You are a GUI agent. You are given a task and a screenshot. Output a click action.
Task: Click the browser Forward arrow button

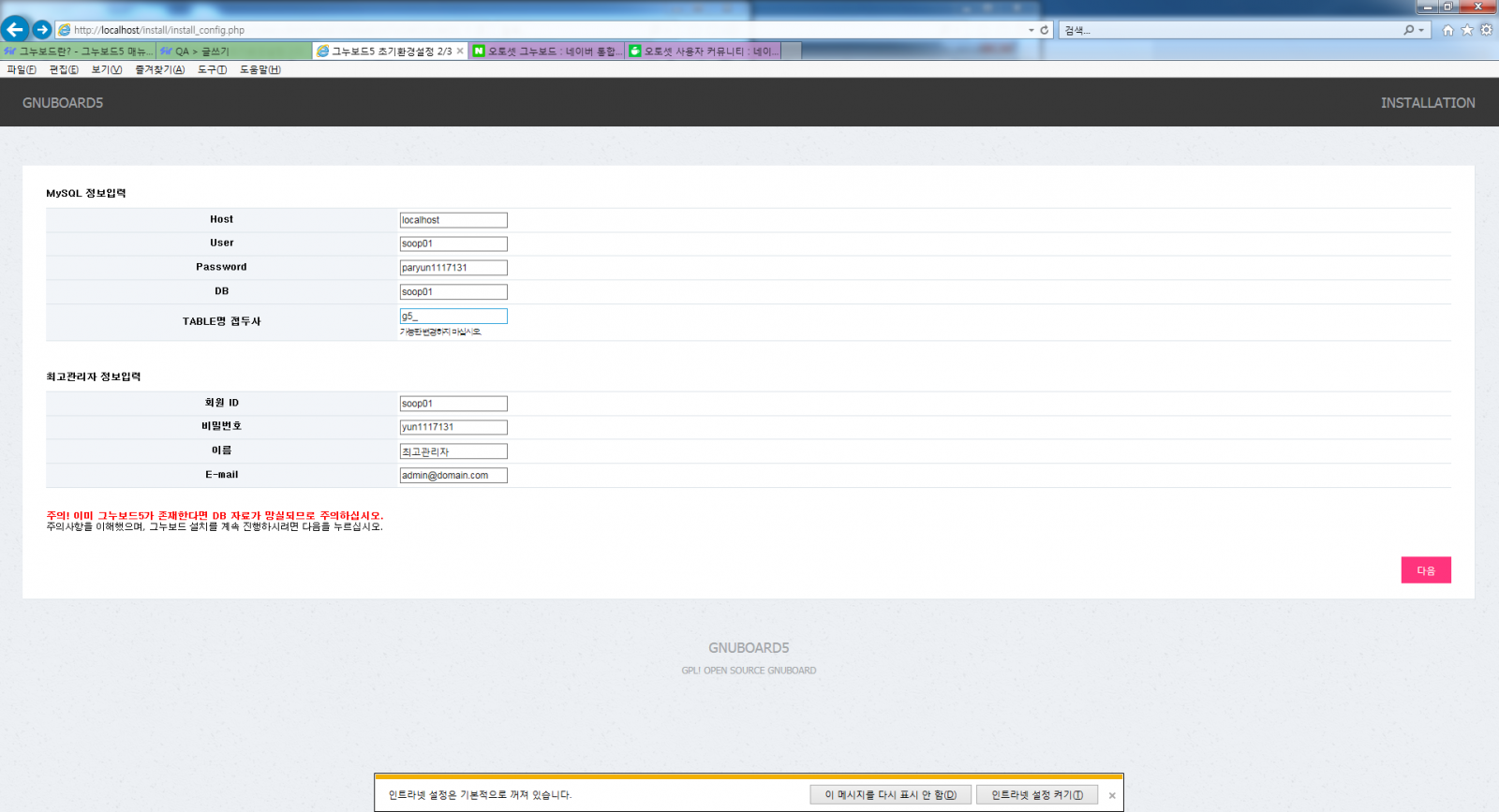[x=42, y=30]
